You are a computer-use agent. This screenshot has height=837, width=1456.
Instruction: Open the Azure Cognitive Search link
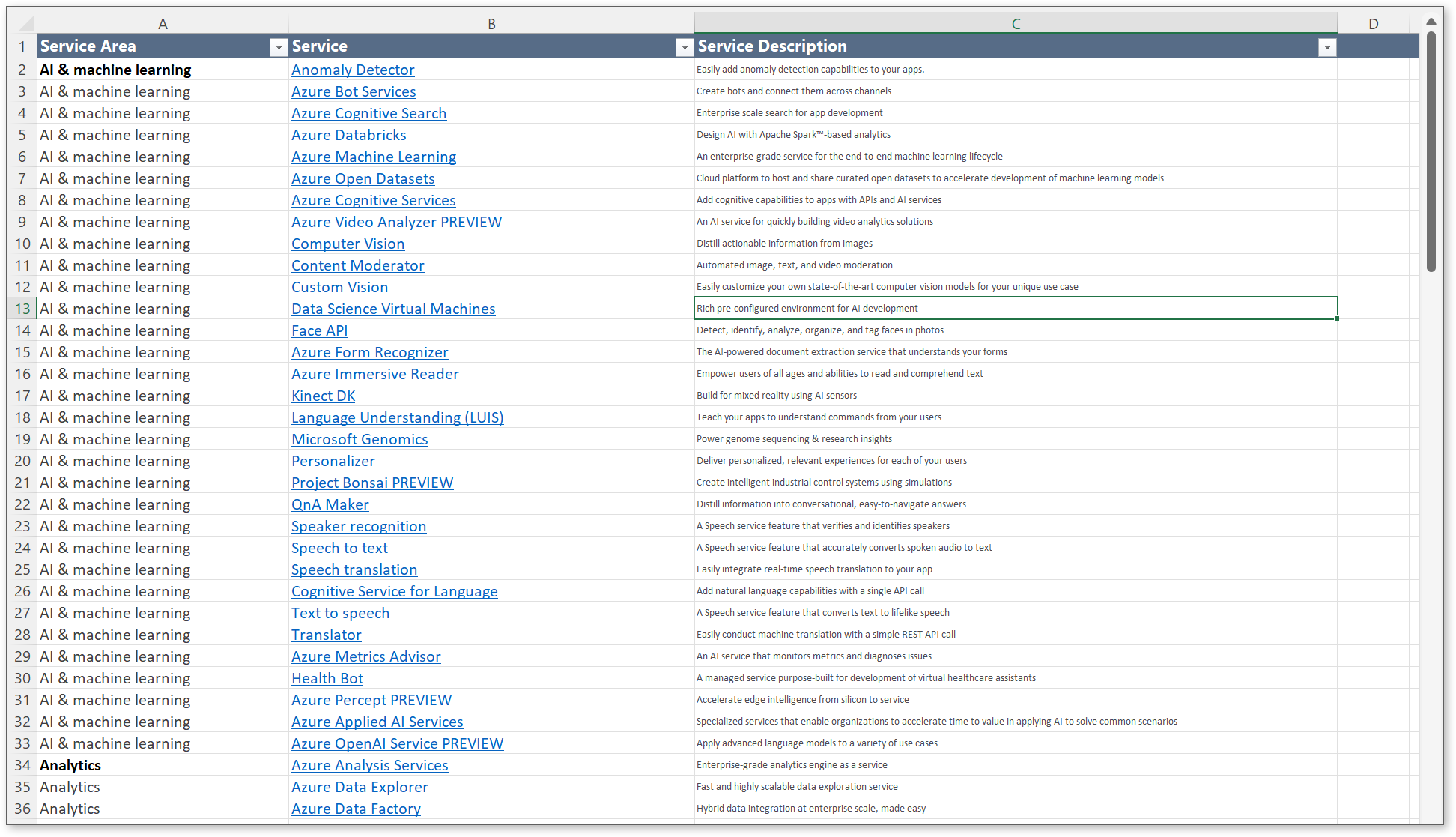point(368,113)
